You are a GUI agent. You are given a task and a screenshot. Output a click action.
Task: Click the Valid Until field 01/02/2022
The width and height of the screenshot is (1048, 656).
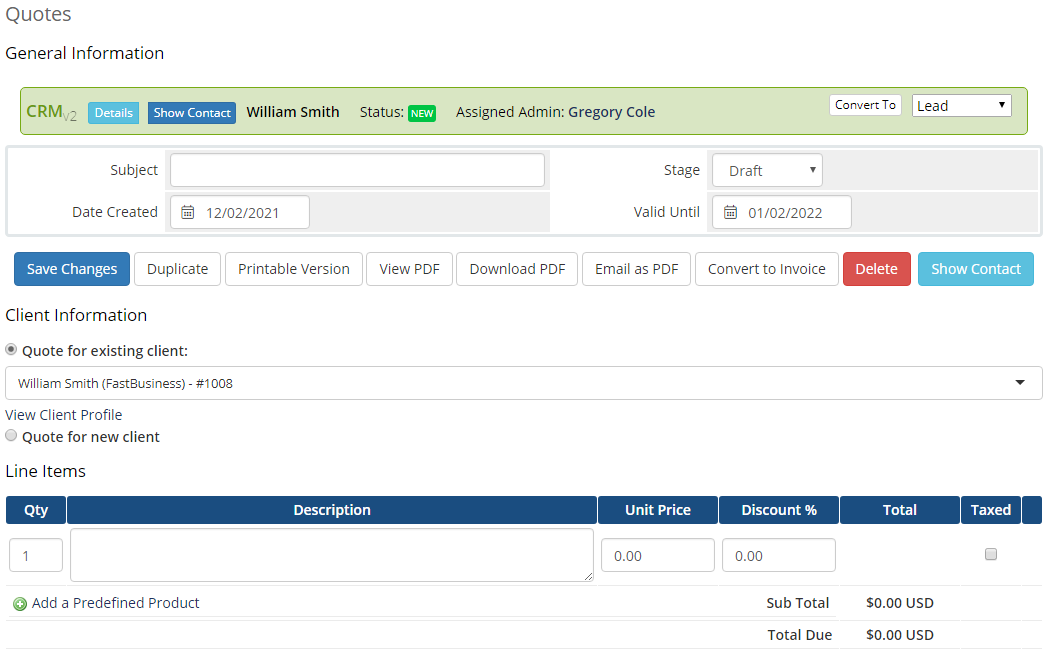pos(782,212)
